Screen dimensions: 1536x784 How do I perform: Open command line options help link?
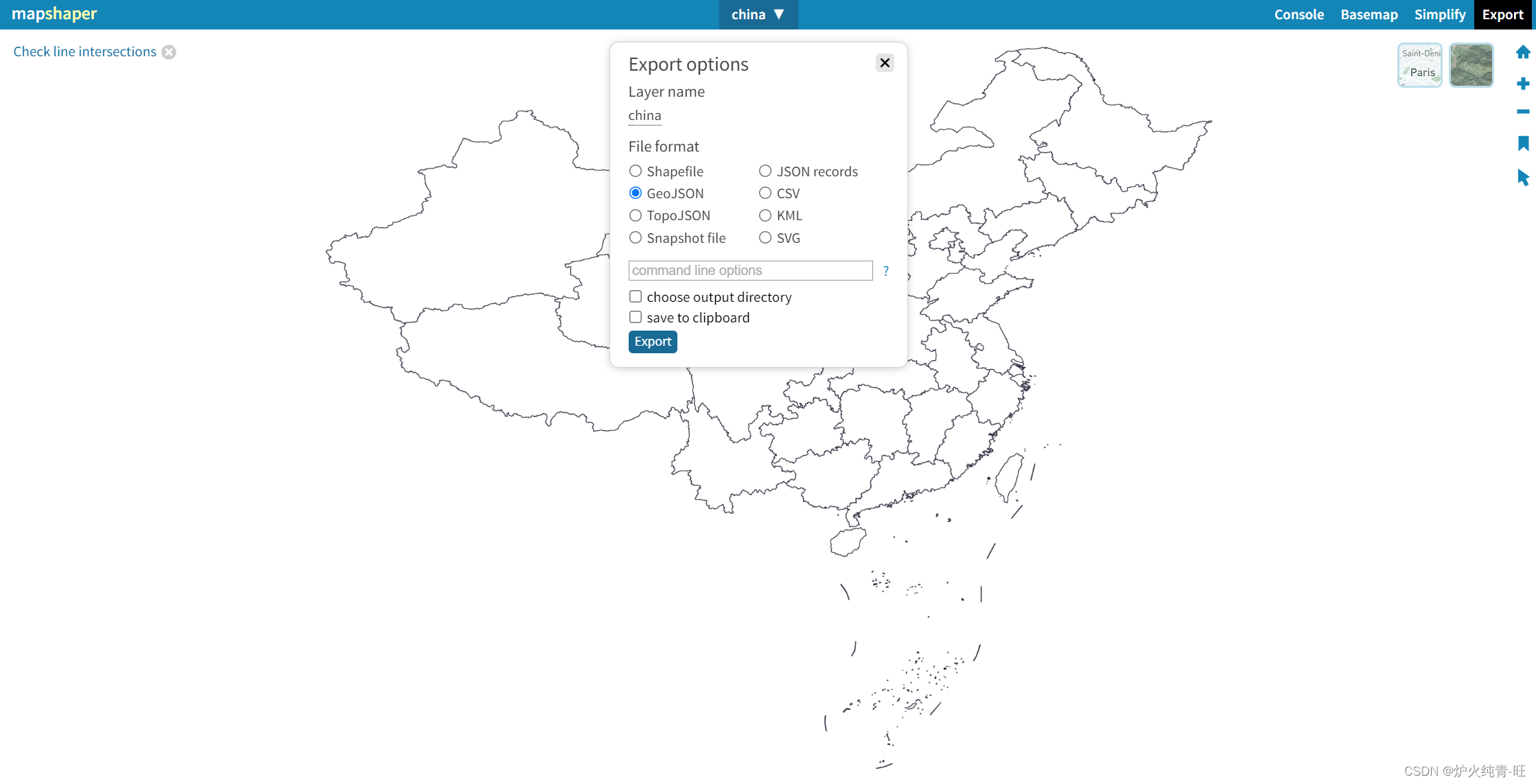click(885, 270)
